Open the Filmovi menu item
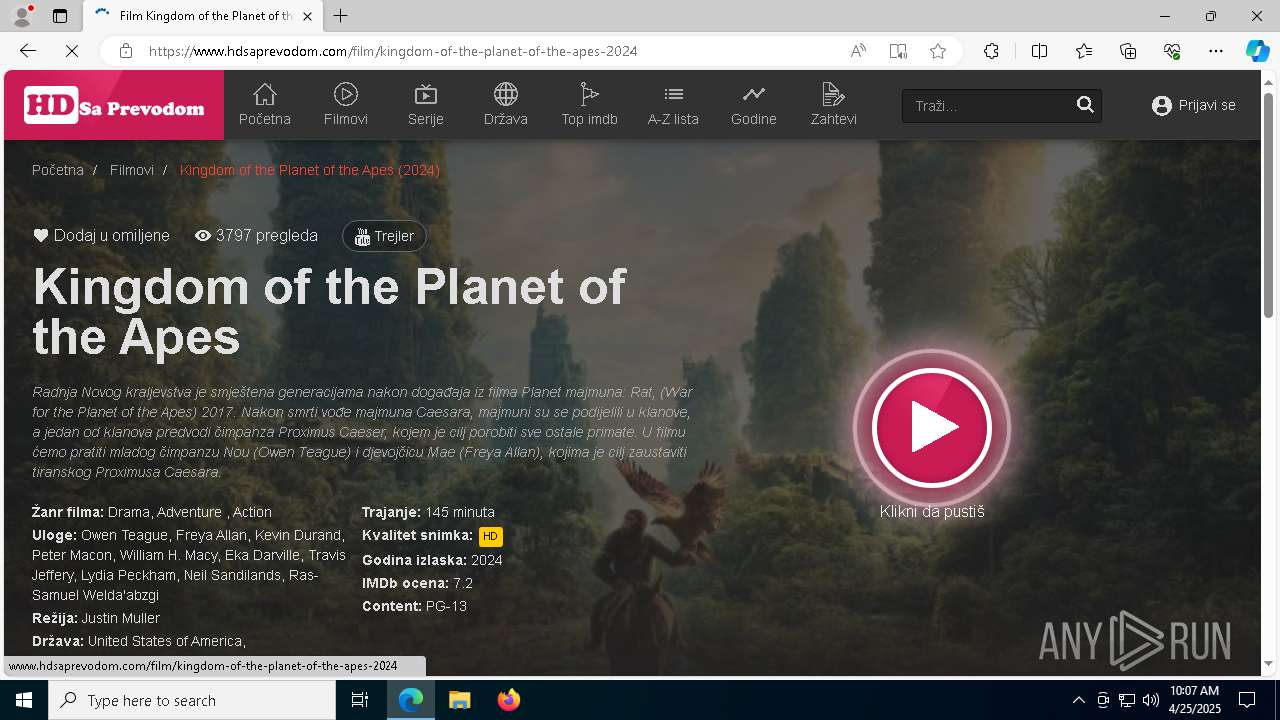The width and height of the screenshot is (1280, 720). click(346, 105)
